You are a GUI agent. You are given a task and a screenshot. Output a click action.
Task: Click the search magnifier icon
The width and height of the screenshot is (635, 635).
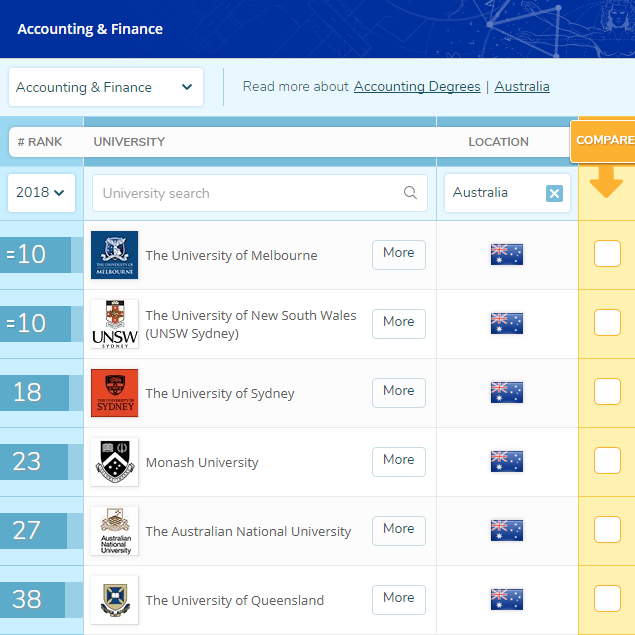410,192
